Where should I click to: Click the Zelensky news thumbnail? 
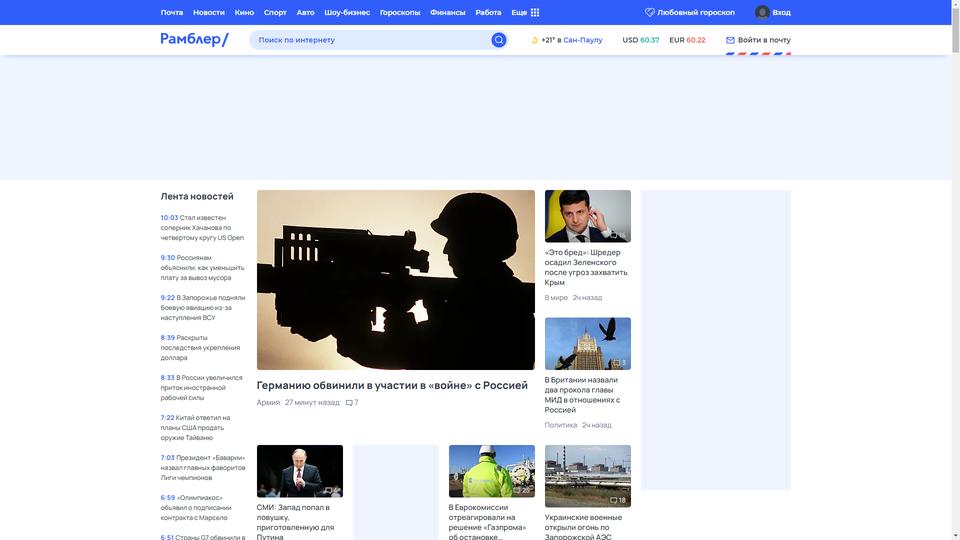point(588,216)
